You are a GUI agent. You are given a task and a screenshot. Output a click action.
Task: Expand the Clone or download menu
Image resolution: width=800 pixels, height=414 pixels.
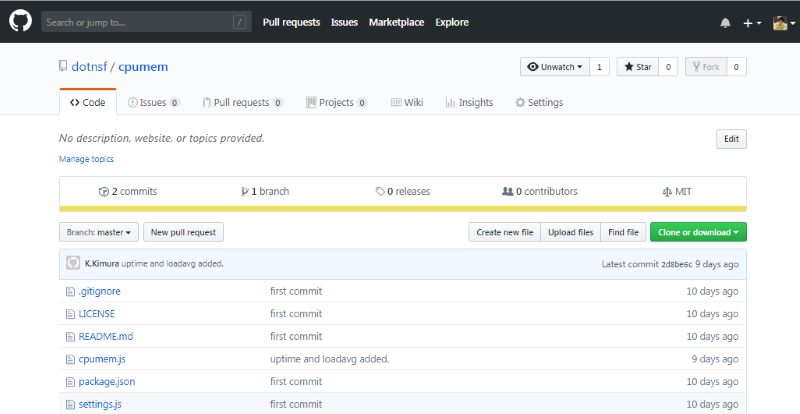tap(698, 232)
